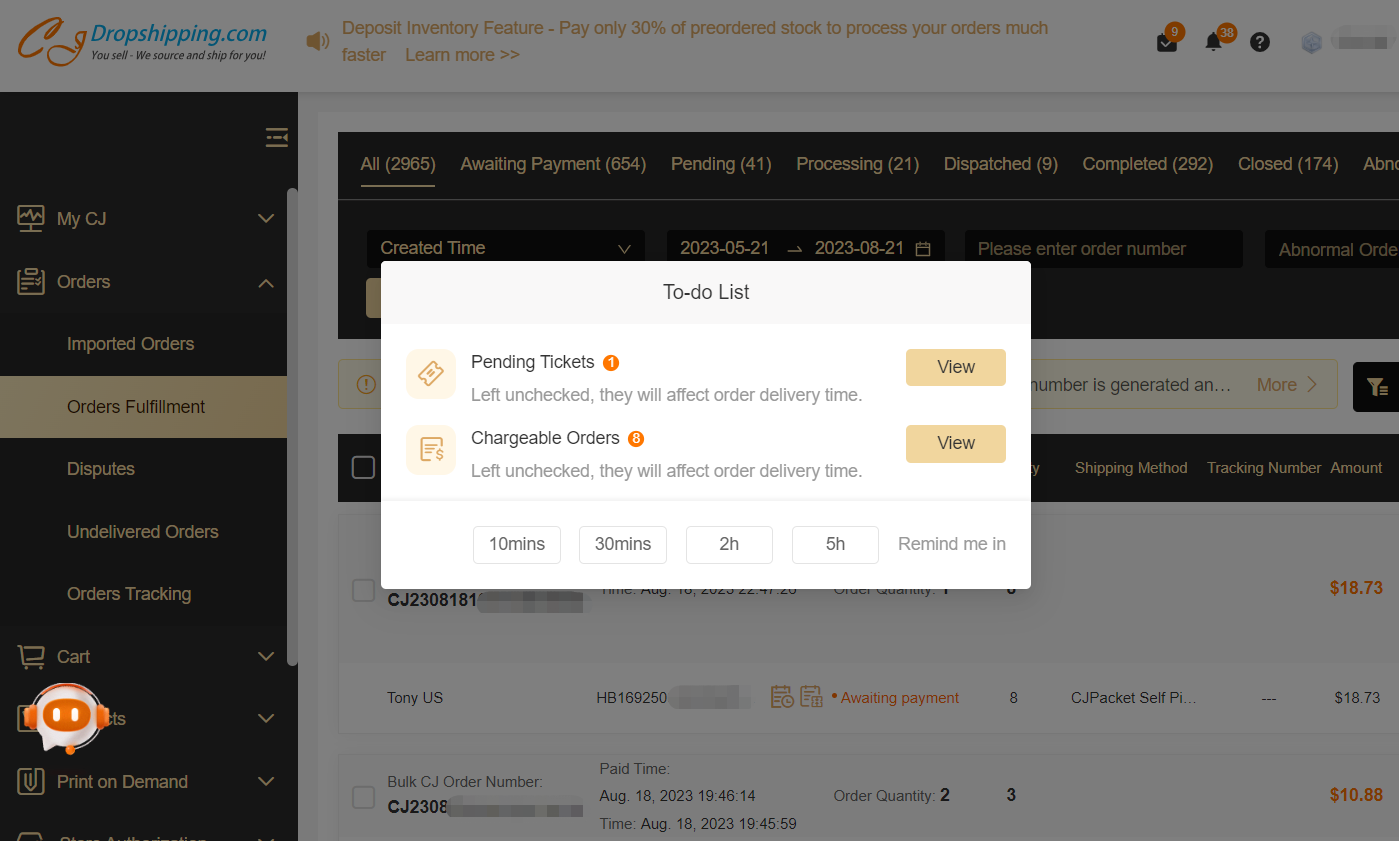Check the $18.73 order checkbox
Screen dimensions: 1399x841
coord(363,590)
